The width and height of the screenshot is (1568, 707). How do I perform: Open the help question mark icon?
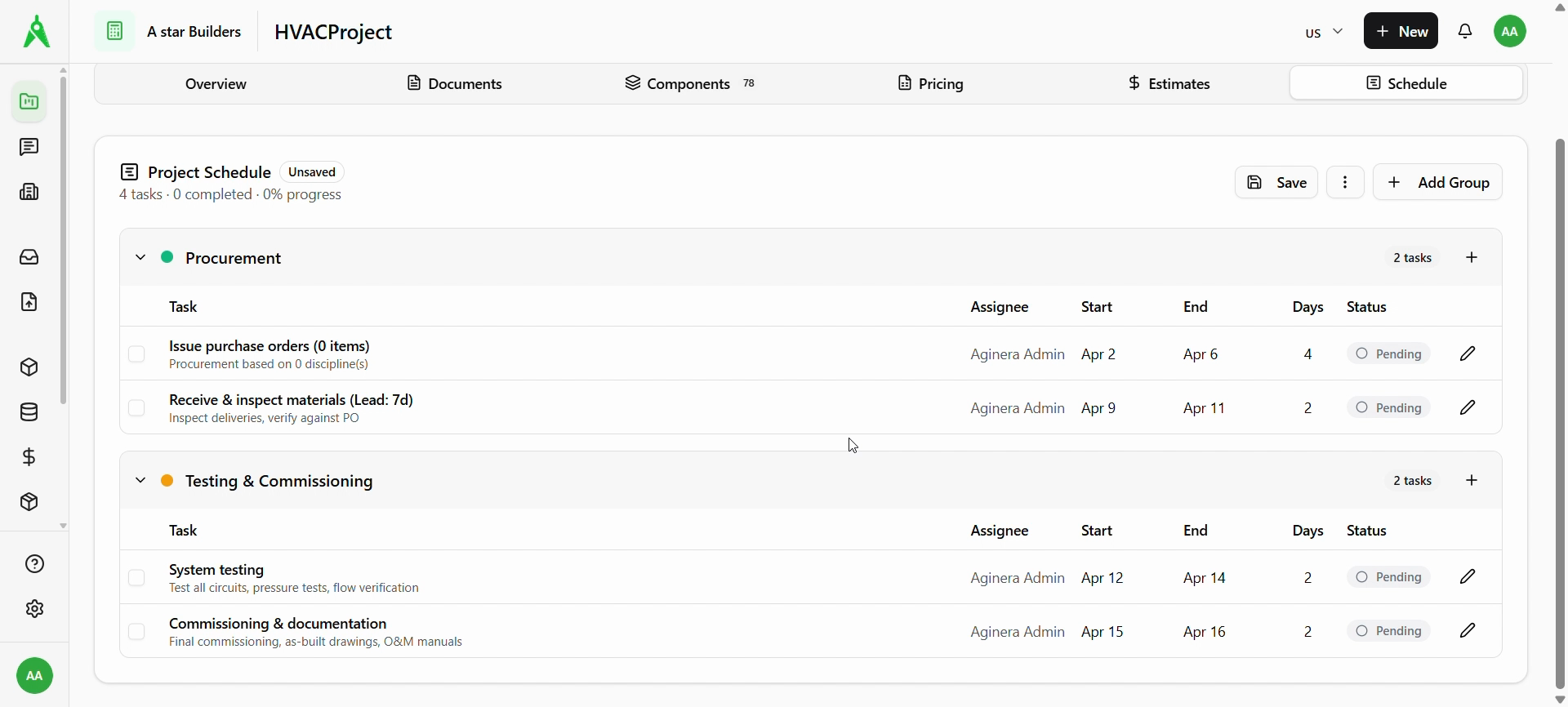click(34, 564)
